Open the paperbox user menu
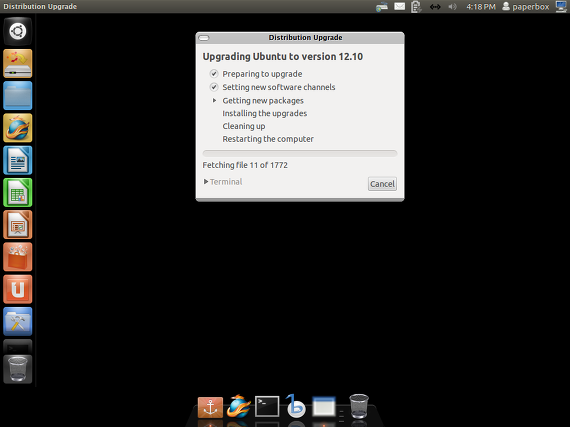Screen dimensions: 570x427 tap(526, 7)
